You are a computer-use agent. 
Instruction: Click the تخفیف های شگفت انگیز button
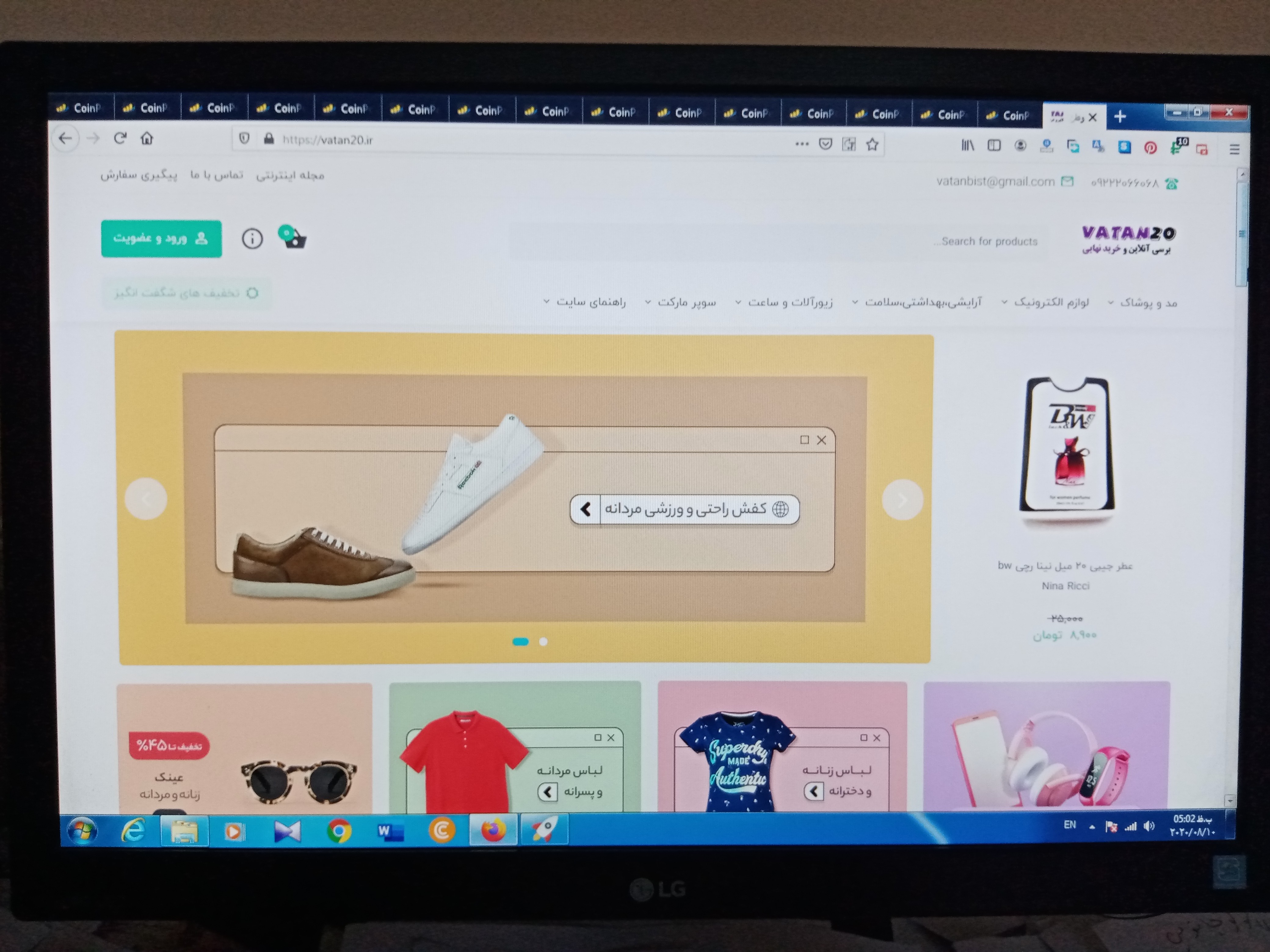pyautogui.click(x=186, y=293)
